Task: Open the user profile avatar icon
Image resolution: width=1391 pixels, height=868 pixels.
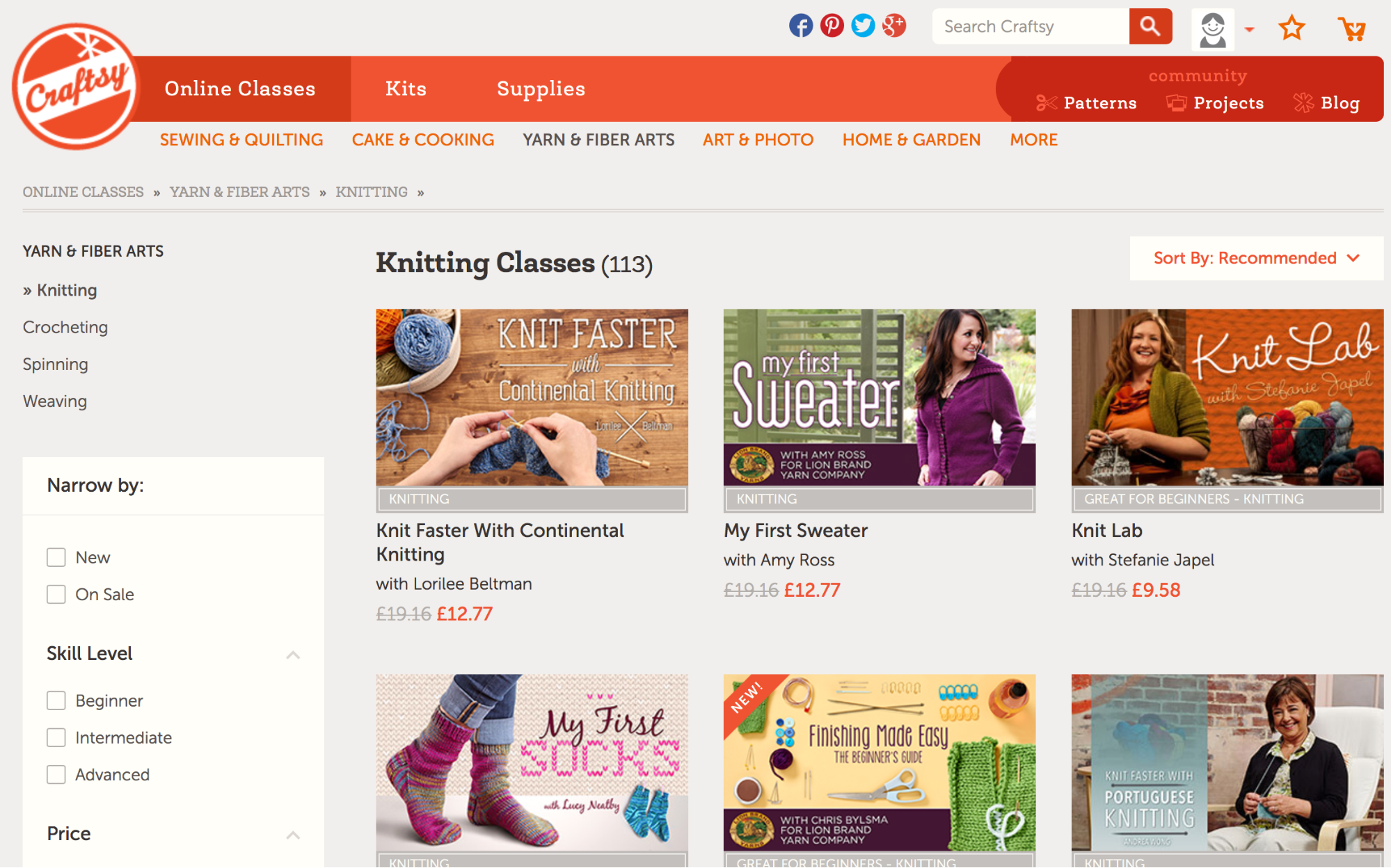Action: pos(1213,30)
